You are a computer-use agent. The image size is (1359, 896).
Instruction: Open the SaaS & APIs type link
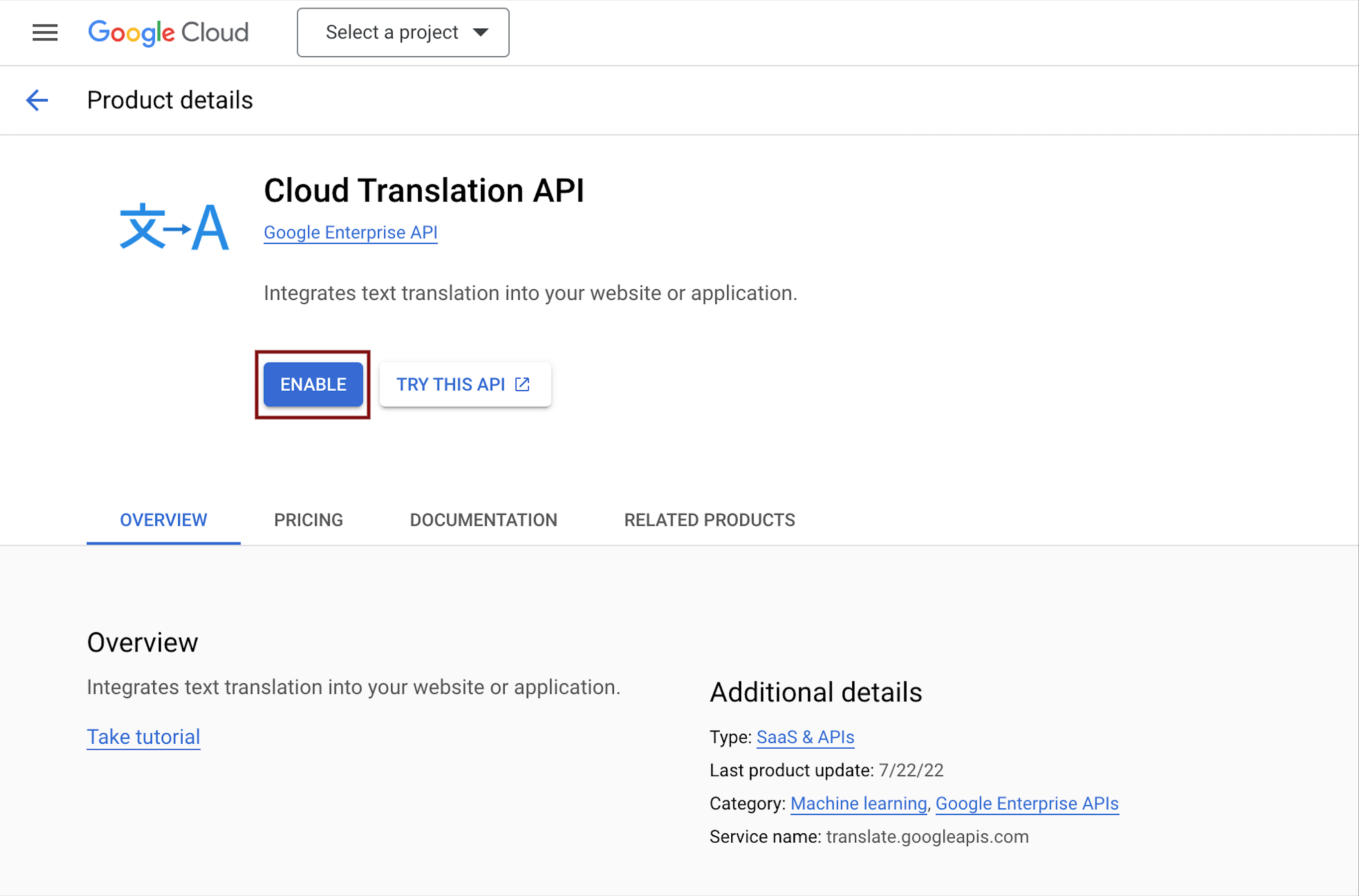point(804,737)
